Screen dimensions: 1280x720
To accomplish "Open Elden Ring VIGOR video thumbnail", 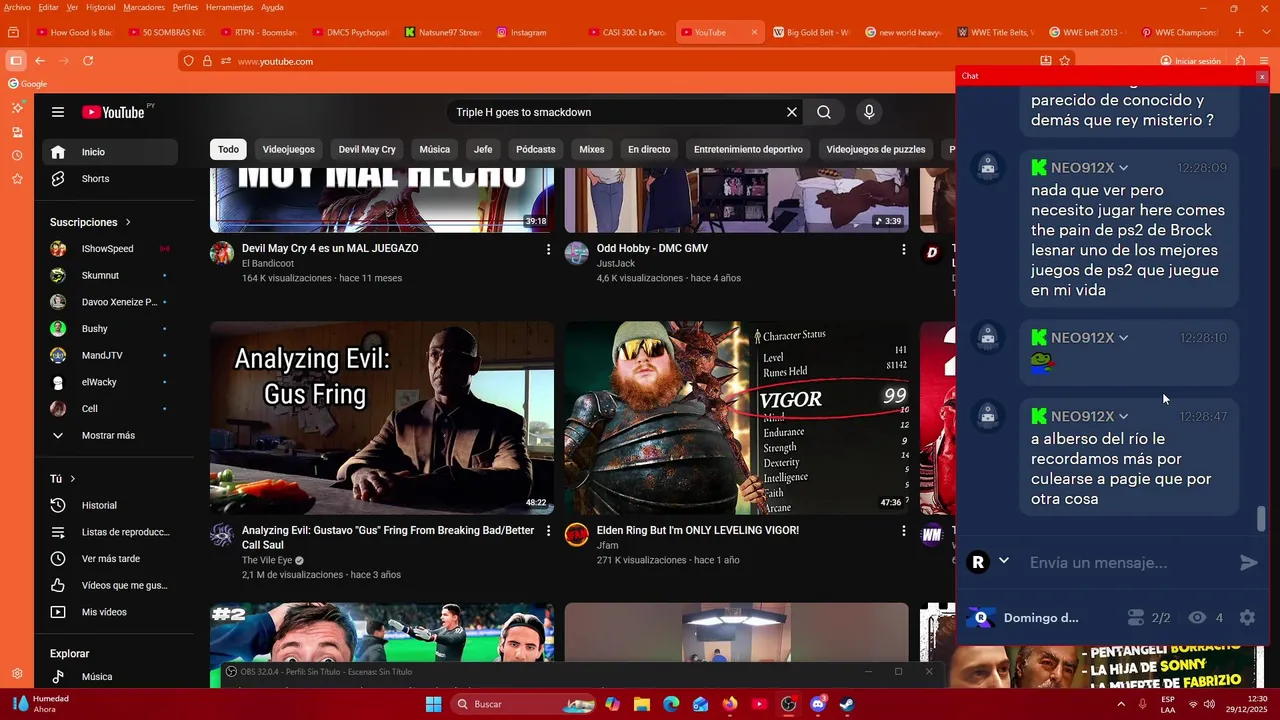I will click(x=737, y=418).
